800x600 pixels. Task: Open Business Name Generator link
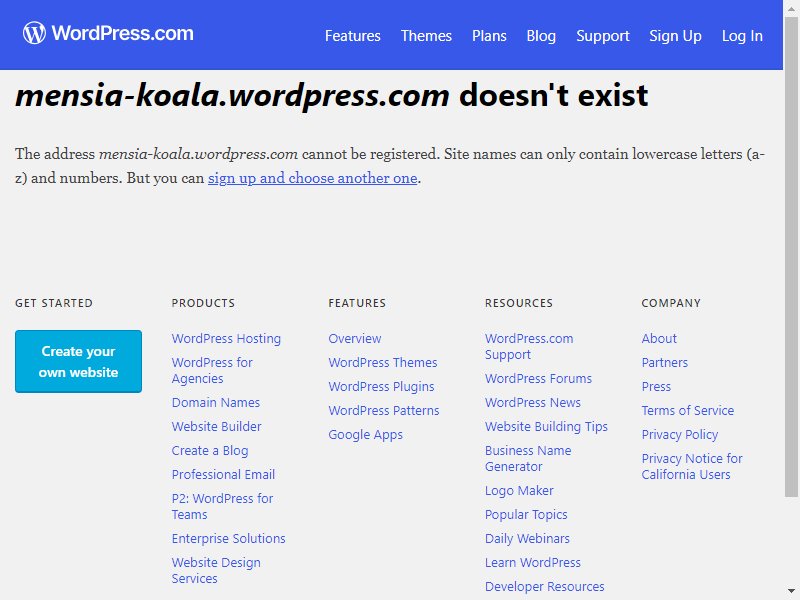click(528, 459)
